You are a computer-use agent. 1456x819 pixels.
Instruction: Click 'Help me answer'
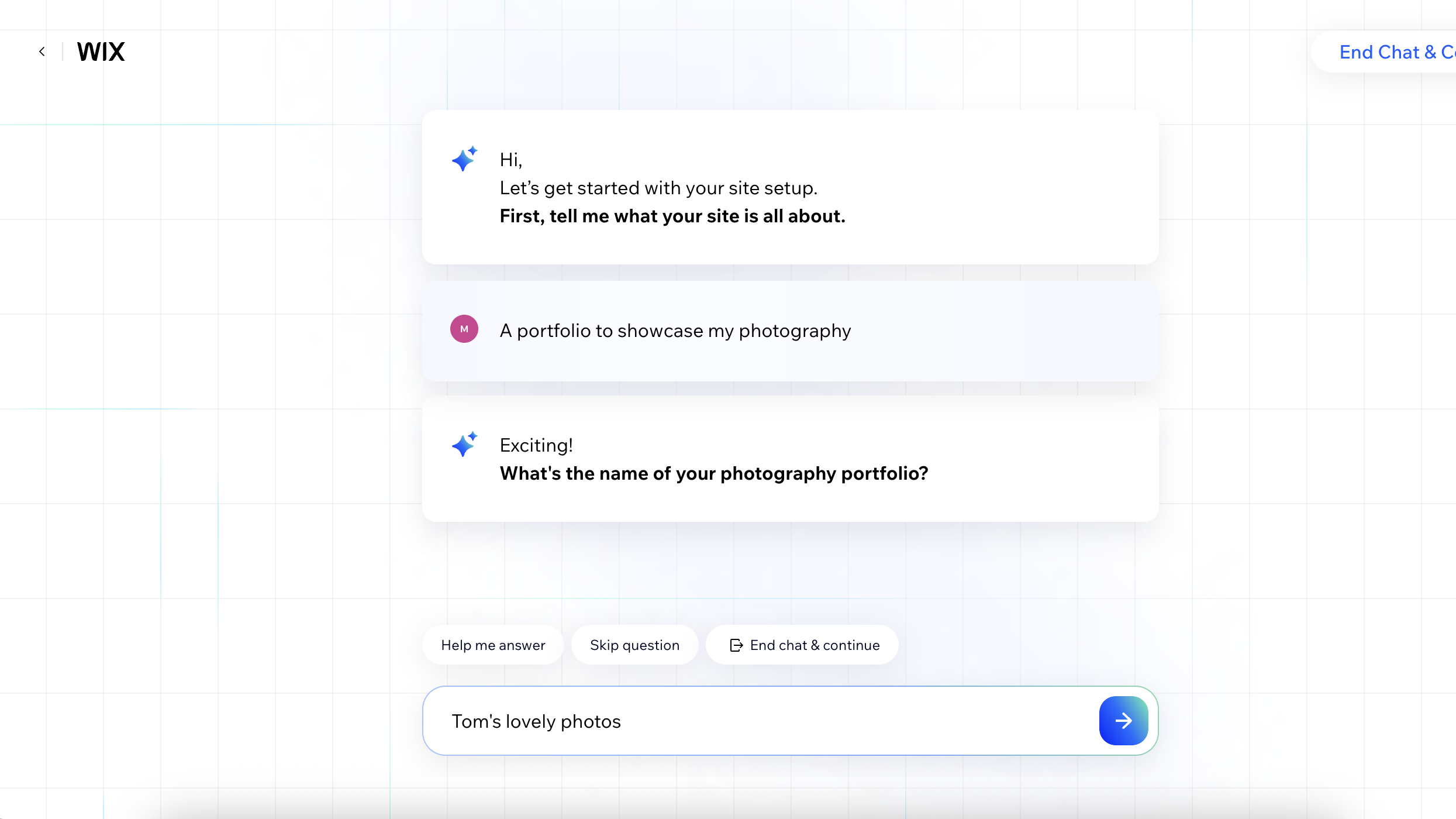pyautogui.click(x=493, y=645)
